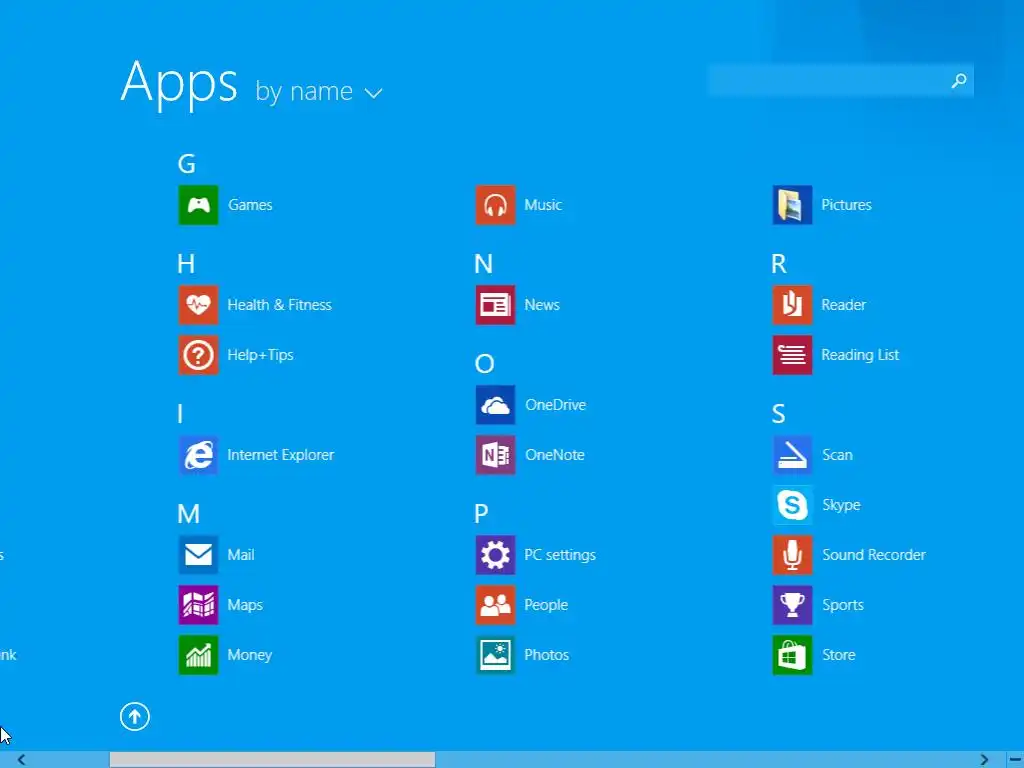Select the letter P group header
The image size is (1024, 768).
coord(481,514)
